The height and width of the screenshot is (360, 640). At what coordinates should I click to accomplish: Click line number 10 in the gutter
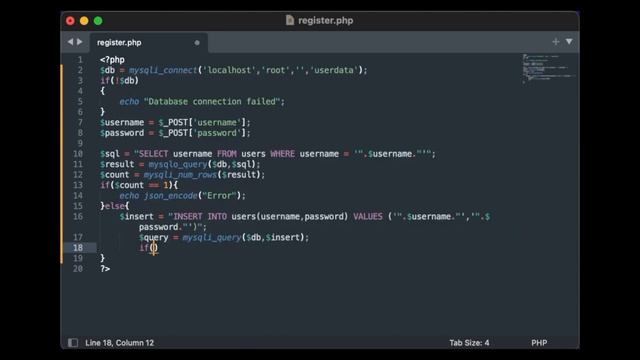(x=78, y=154)
